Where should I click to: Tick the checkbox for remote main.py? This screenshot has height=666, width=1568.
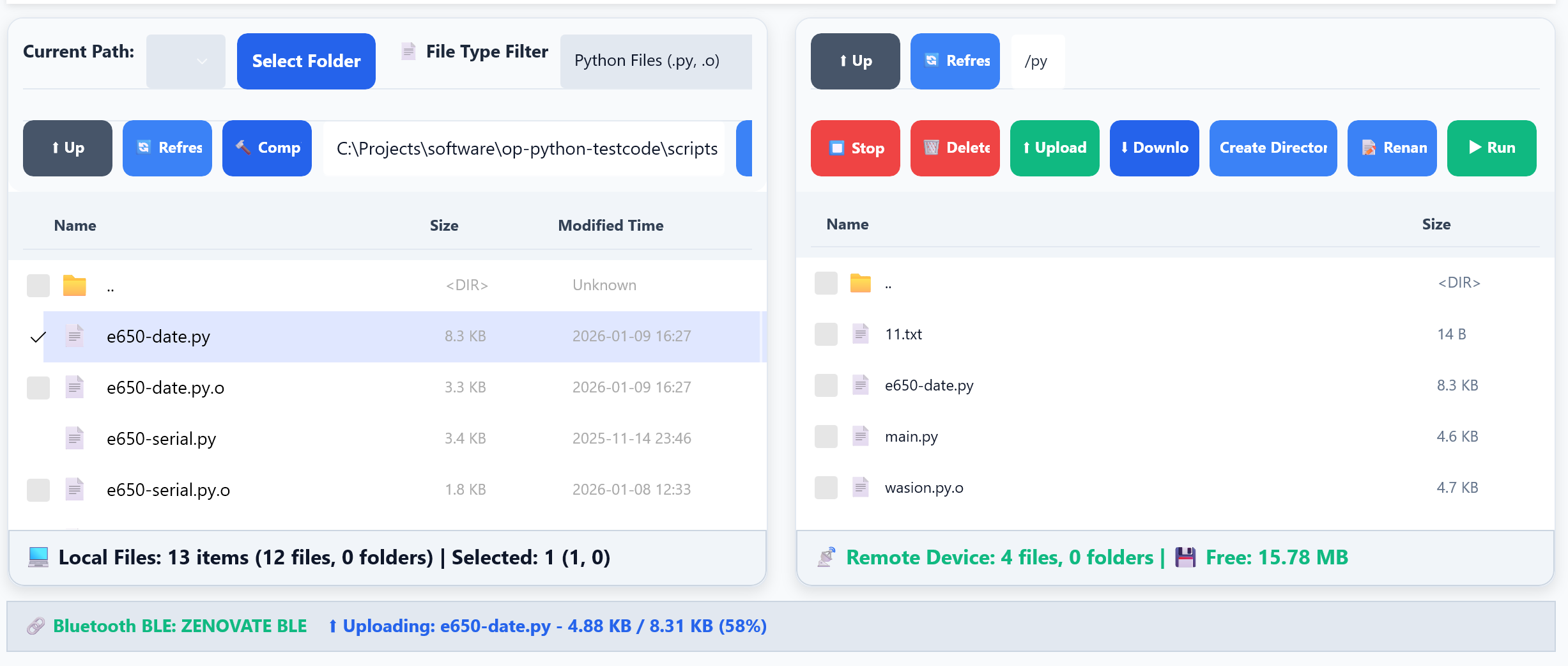tap(826, 437)
